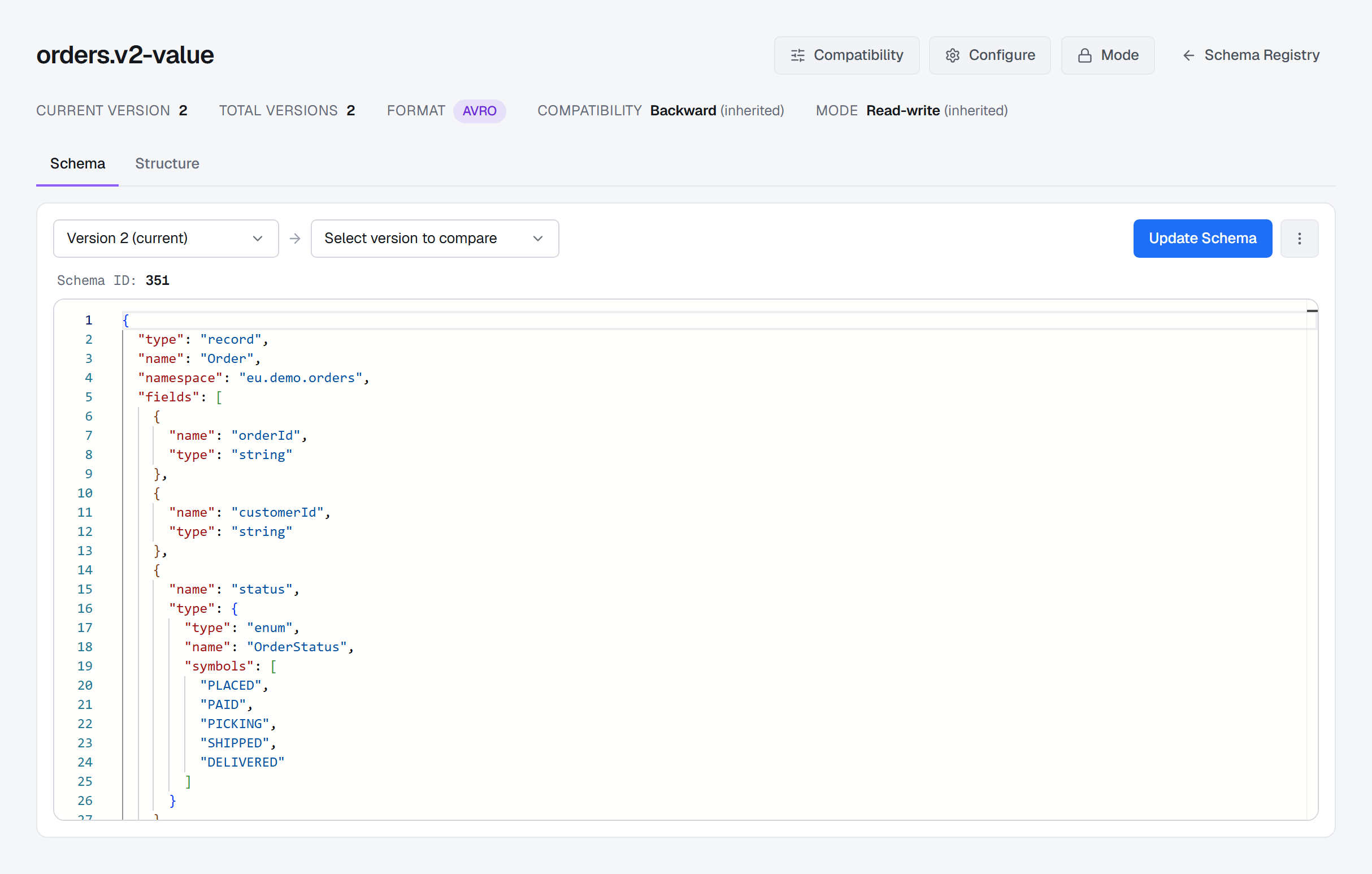Screen dimensions: 1372x874
Task: Click the lock icon beside Mode
Action: point(1084,55)
